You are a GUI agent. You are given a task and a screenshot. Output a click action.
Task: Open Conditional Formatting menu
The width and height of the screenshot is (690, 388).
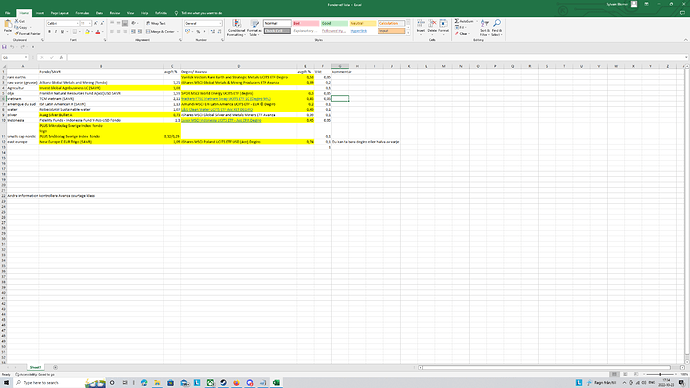(236, 28)
